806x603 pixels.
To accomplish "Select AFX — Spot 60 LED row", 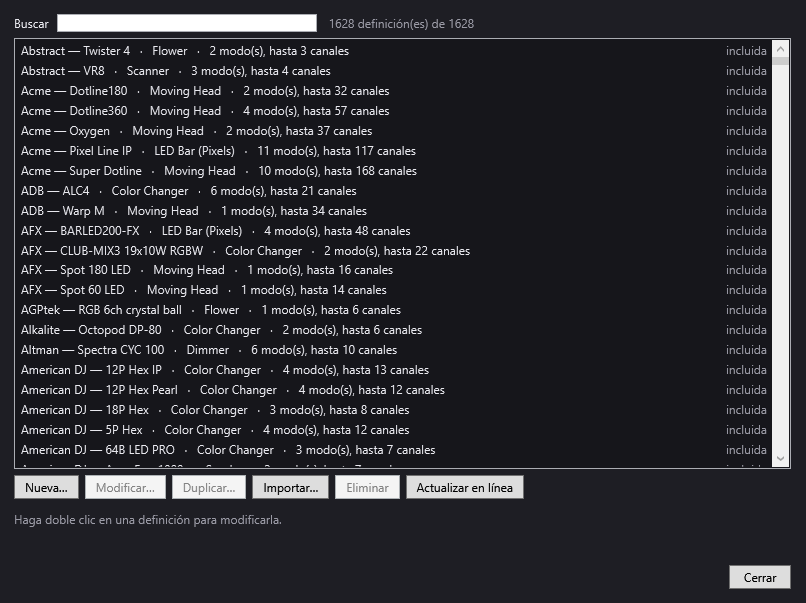I will click(393, 290).
